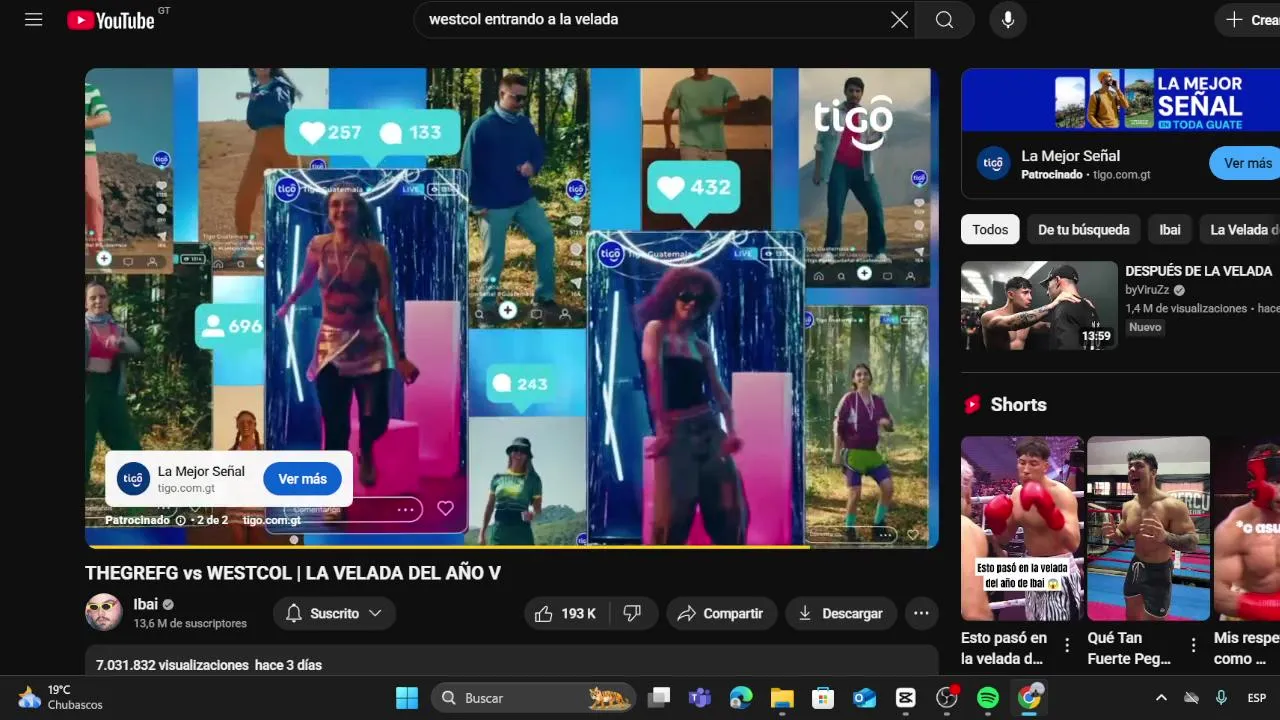Image resolution: width=1280 pixels, height=720 pixels.
Task: Open more actions menu beside Descargar
Action: click(922, 613)
